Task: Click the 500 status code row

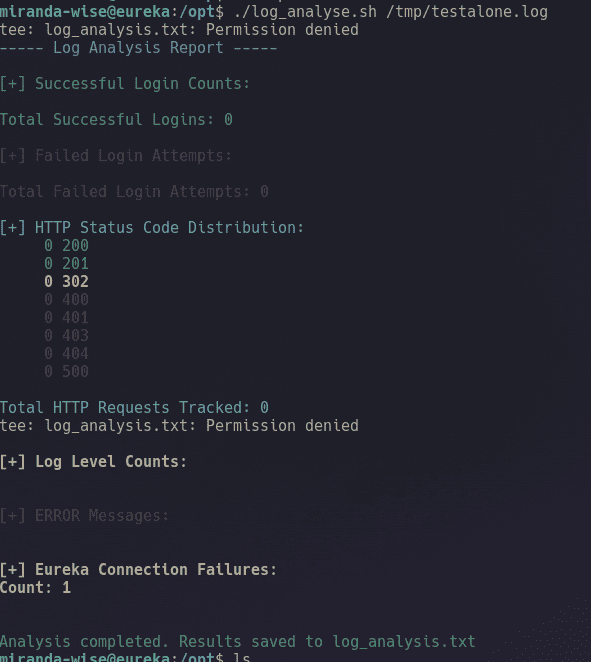Action: pos(67,372)
